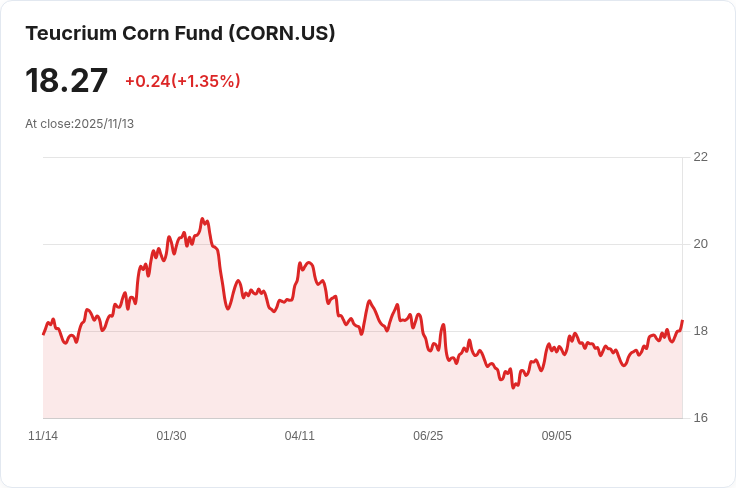Click the 18 y-axis price label
Viewport: 736px width, 488px height.
pyautogui.click(x=700, y=331)
